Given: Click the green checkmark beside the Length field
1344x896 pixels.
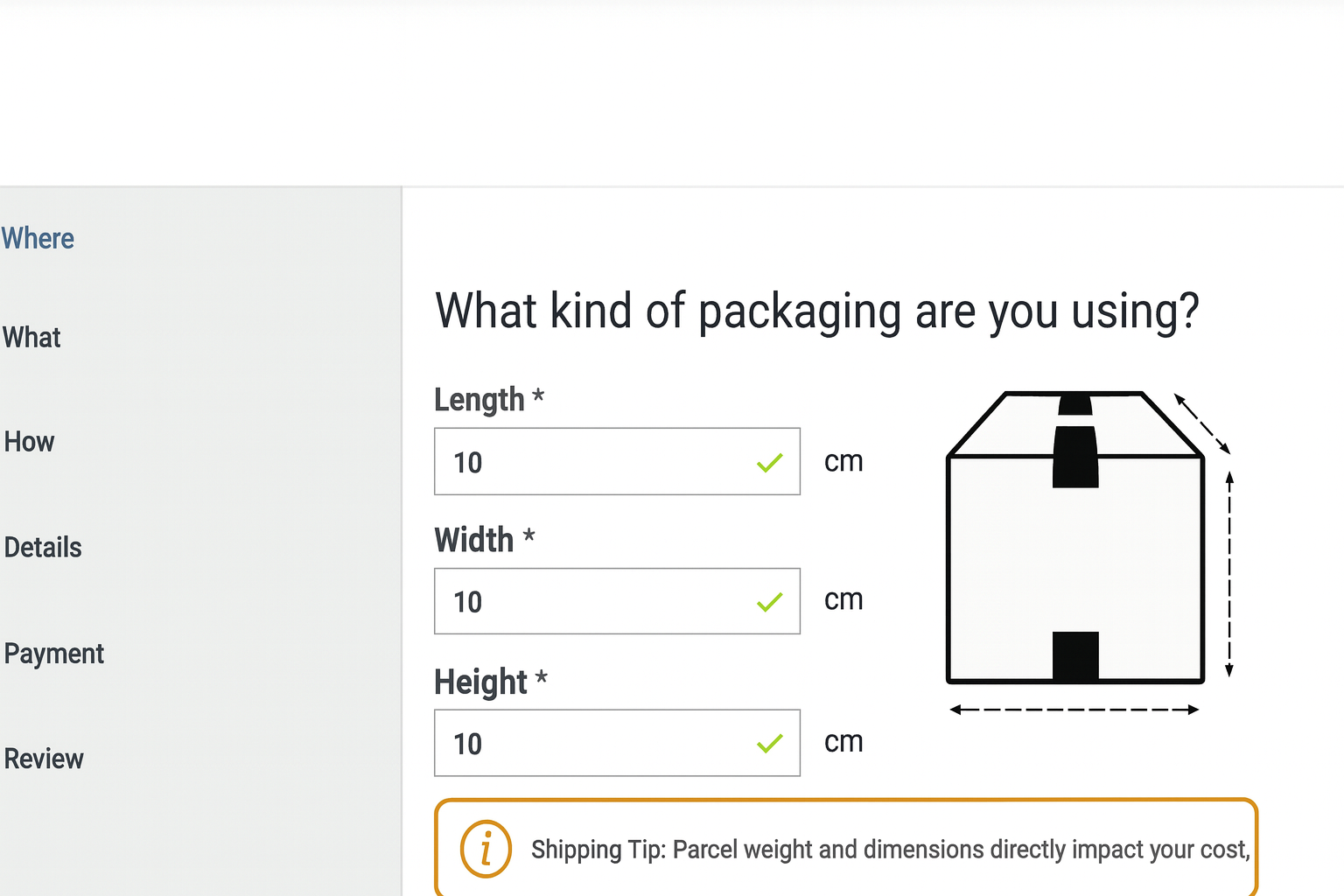Looking at the screenshot, I should [x=770, y=461].
